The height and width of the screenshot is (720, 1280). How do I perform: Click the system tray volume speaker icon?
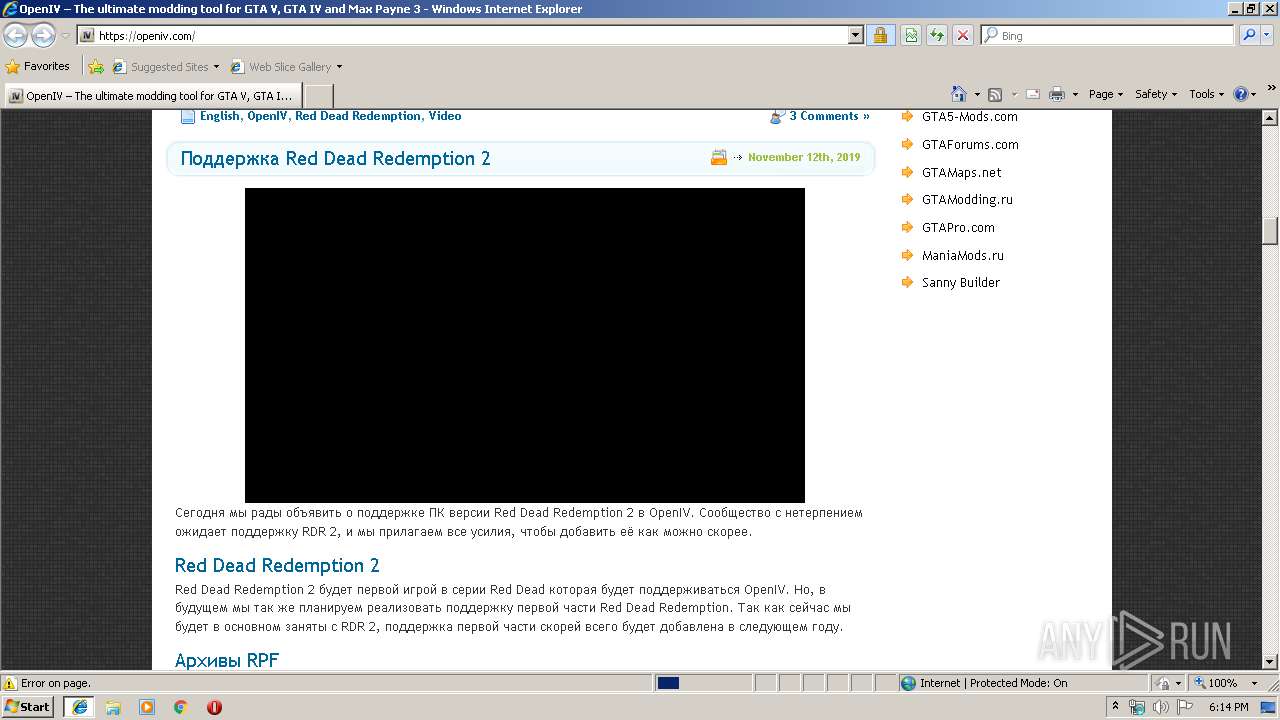[x=1161, y=707]
